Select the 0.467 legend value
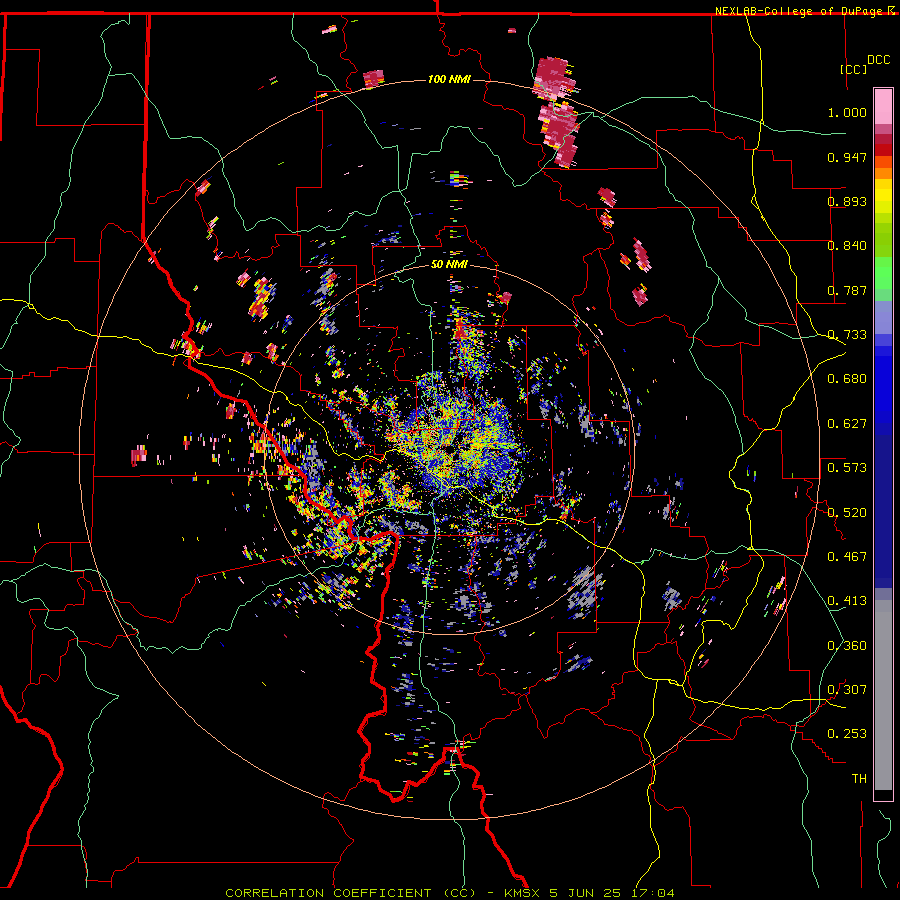 tap(847, 557)
